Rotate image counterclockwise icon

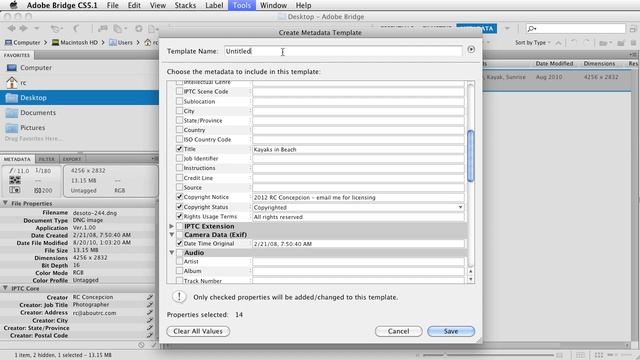click(575, 43)
